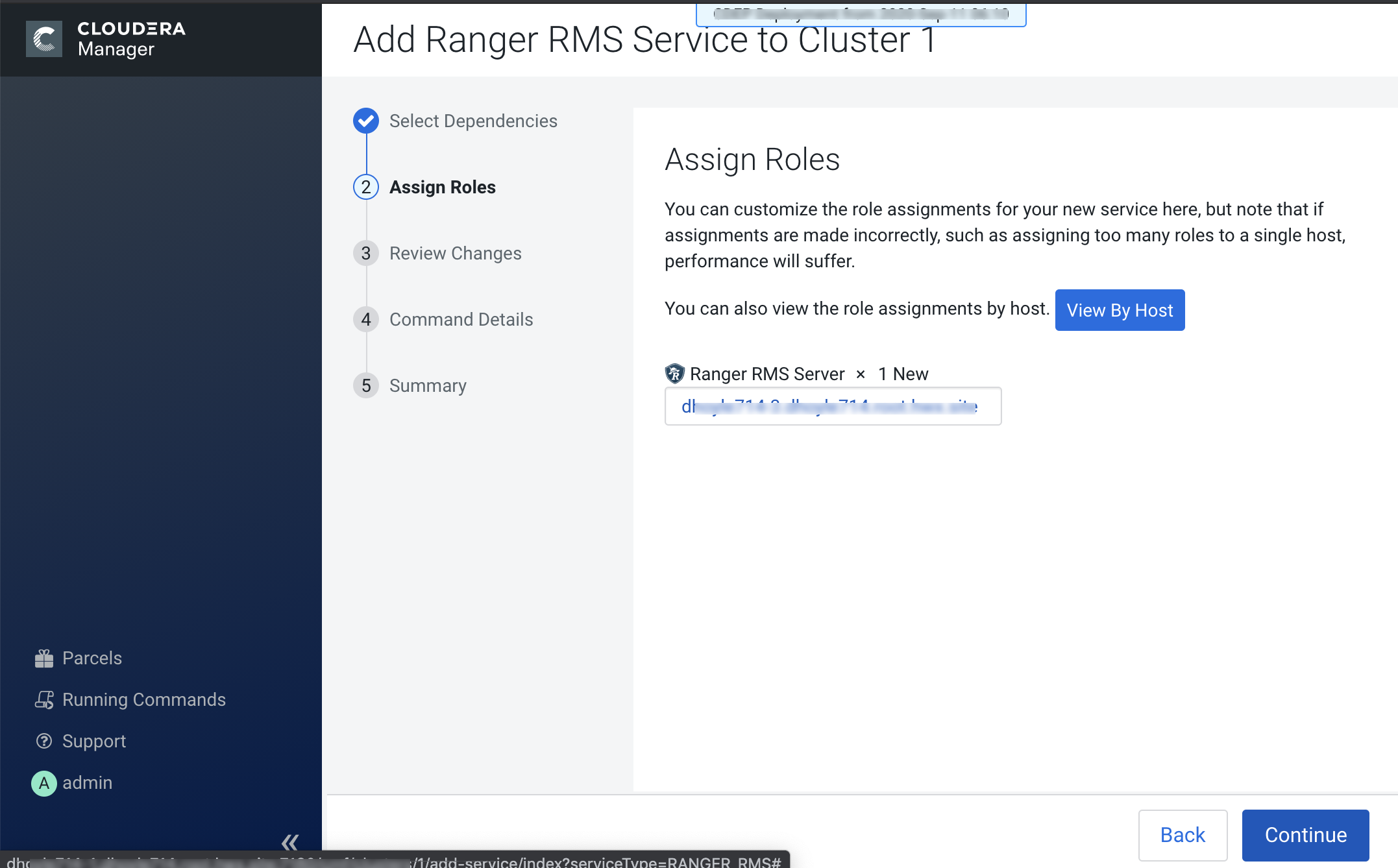Open Running Commands in the sidebar
This screenshot has height=868, width=1398.
(x=144, y=700)
